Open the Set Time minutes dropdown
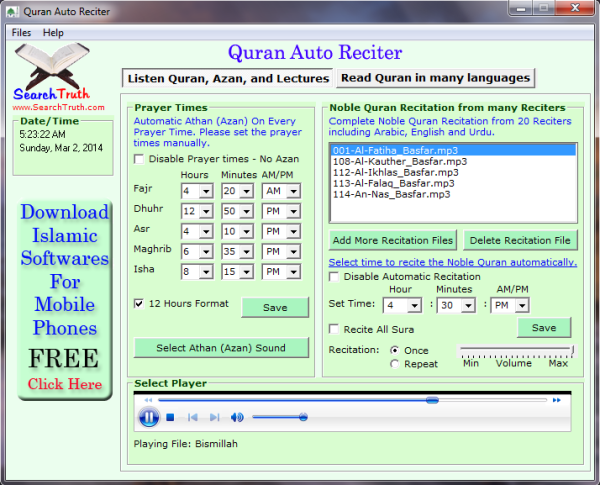 point(468,305)
